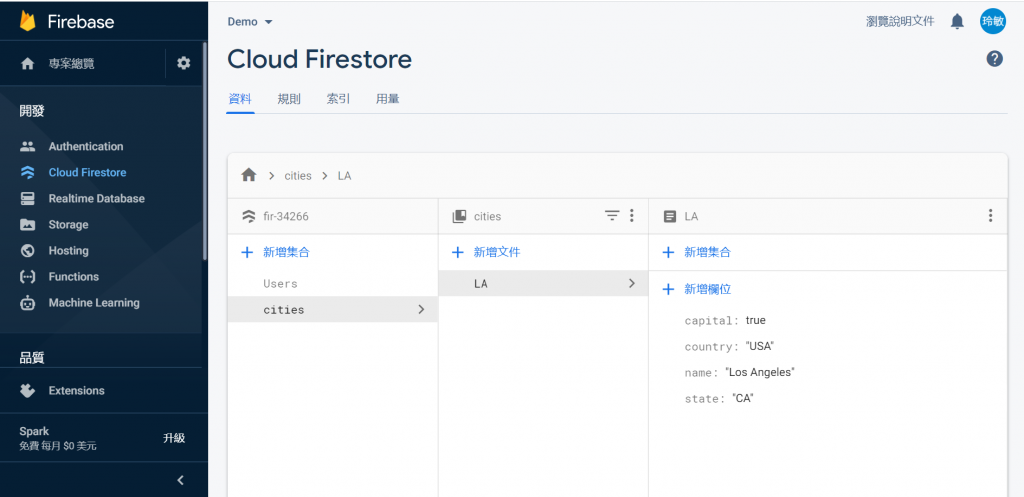
Task: Click the 開發 section heading
Action: click(32, 111)
